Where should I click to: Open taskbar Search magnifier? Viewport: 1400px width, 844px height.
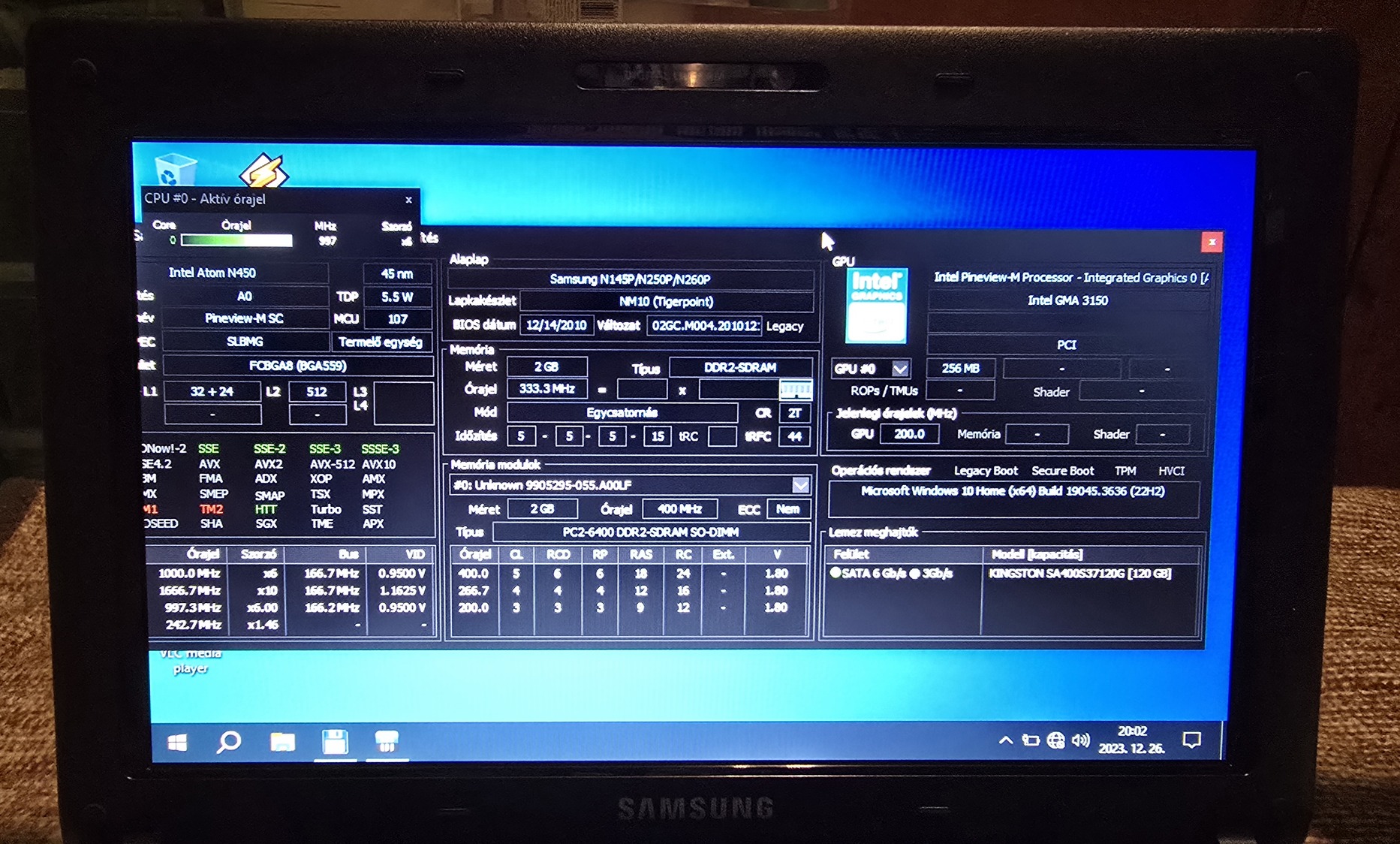pyautogui.click(x=229, y=743)
